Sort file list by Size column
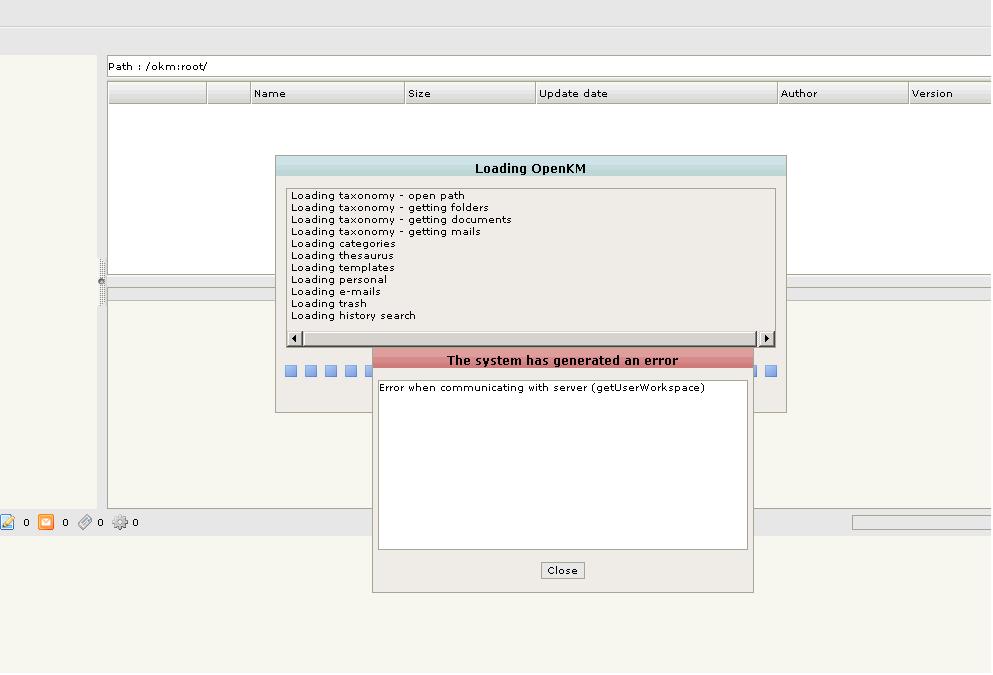This screenshot has height=675, width=993. point(470,93)
